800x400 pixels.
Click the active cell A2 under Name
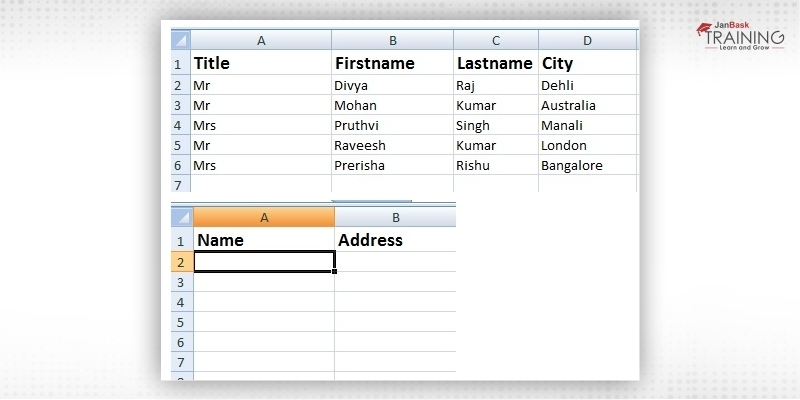tap(264, 262)
